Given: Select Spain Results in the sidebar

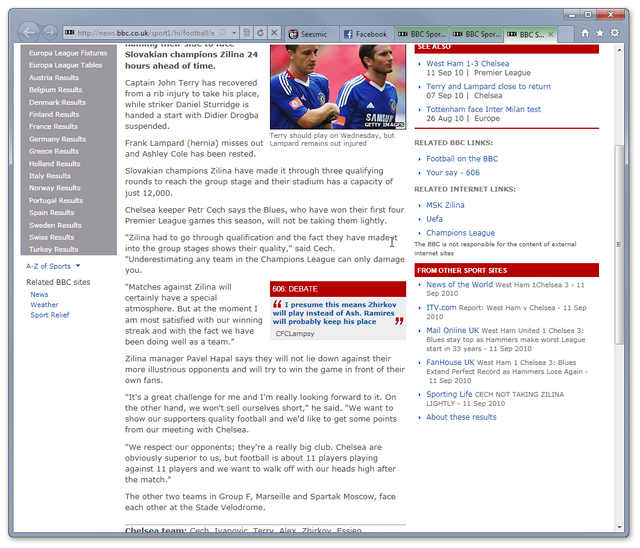Looking at the screenshot, I should 53,212.
